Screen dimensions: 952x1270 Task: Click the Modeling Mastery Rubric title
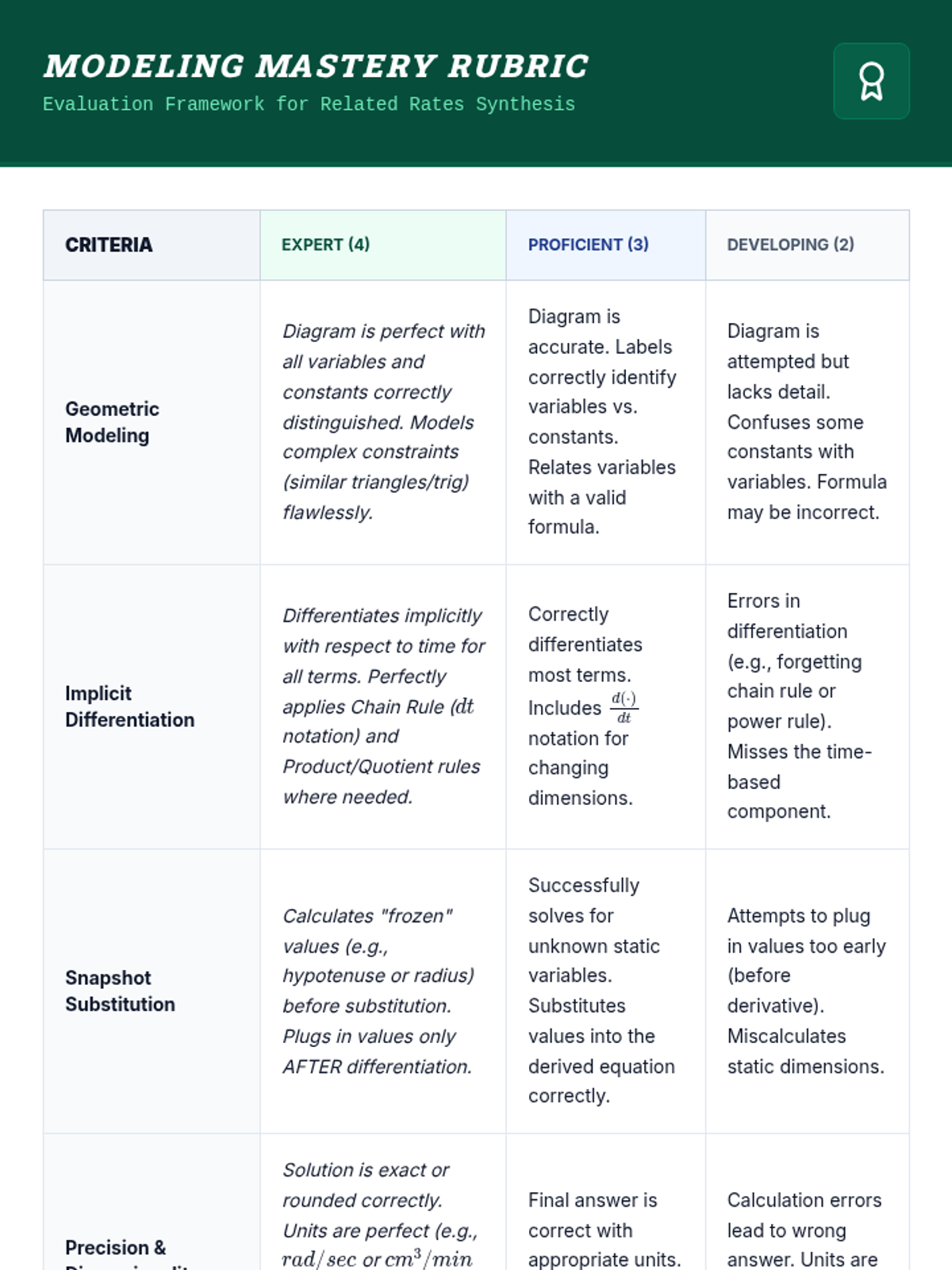[x=316, y=67]
